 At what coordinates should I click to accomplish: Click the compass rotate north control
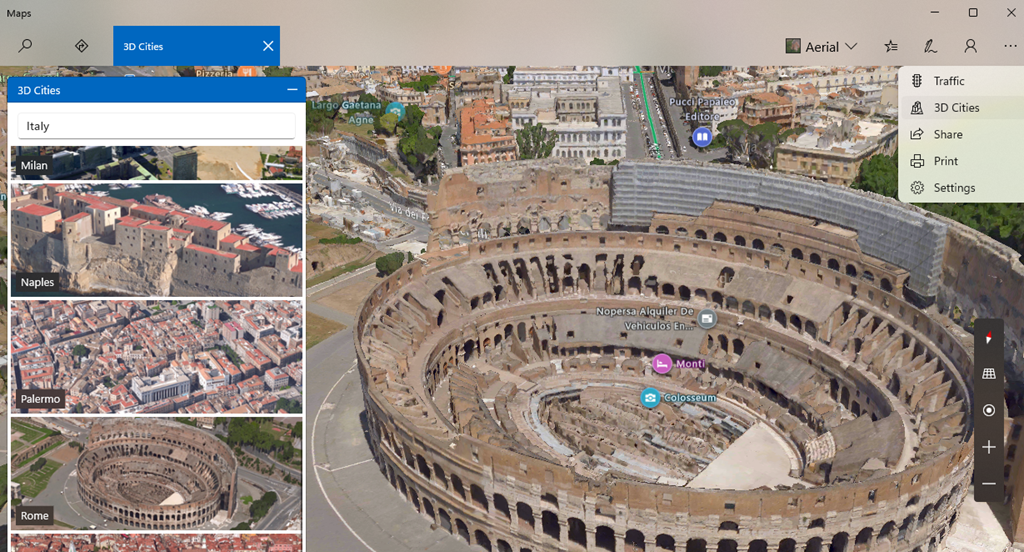point(989,338)
